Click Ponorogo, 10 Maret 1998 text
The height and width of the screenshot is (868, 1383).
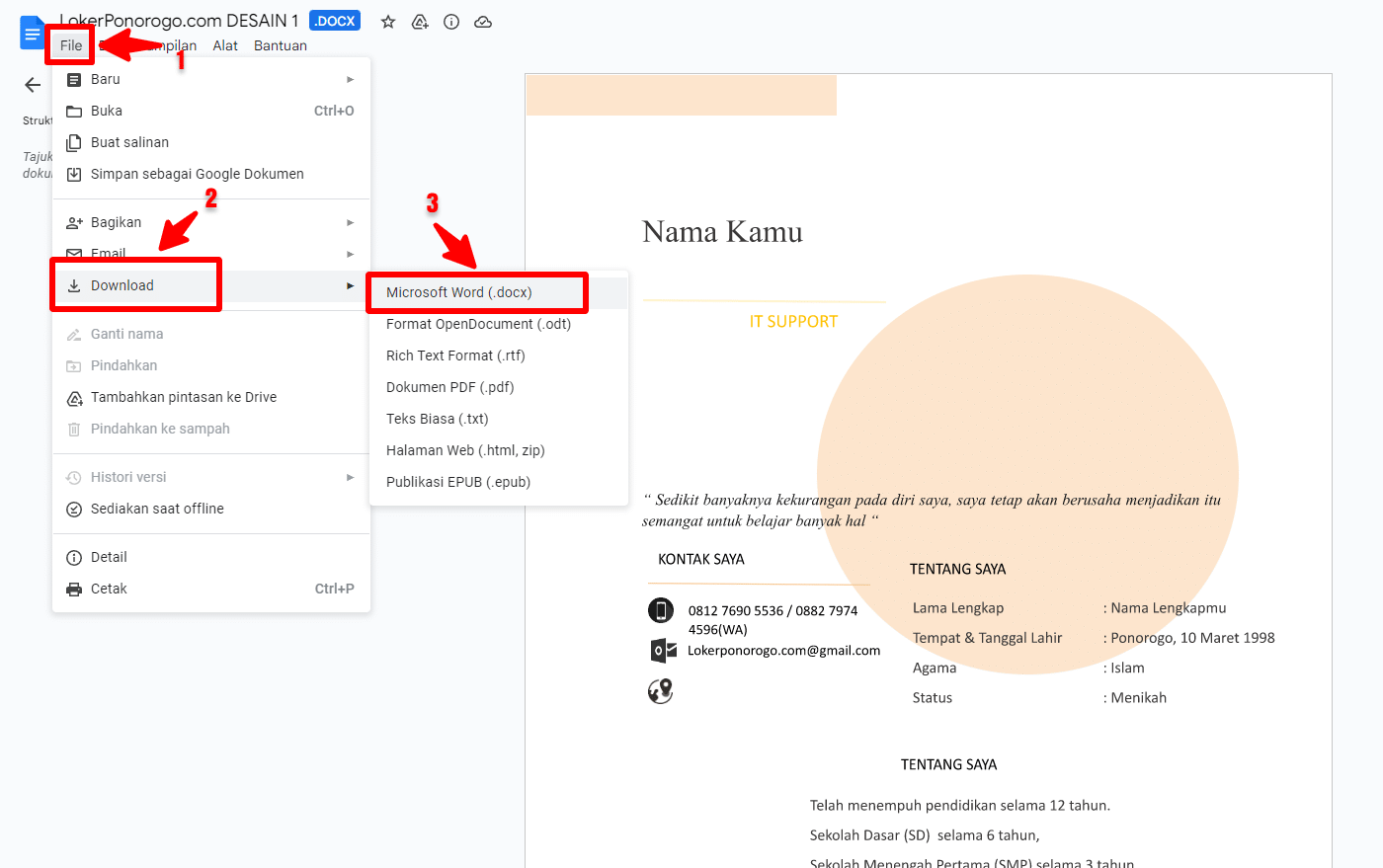coord(1192,638)
